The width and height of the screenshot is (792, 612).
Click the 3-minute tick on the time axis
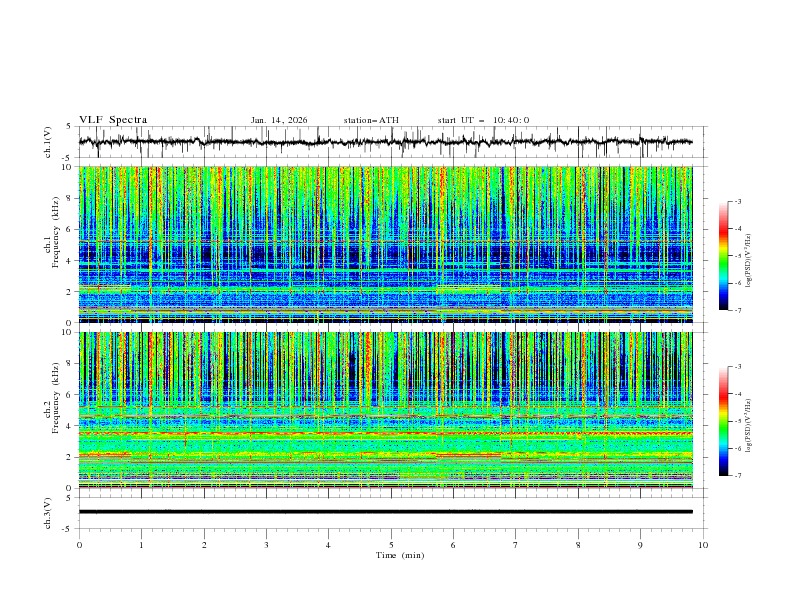(266, 545)
